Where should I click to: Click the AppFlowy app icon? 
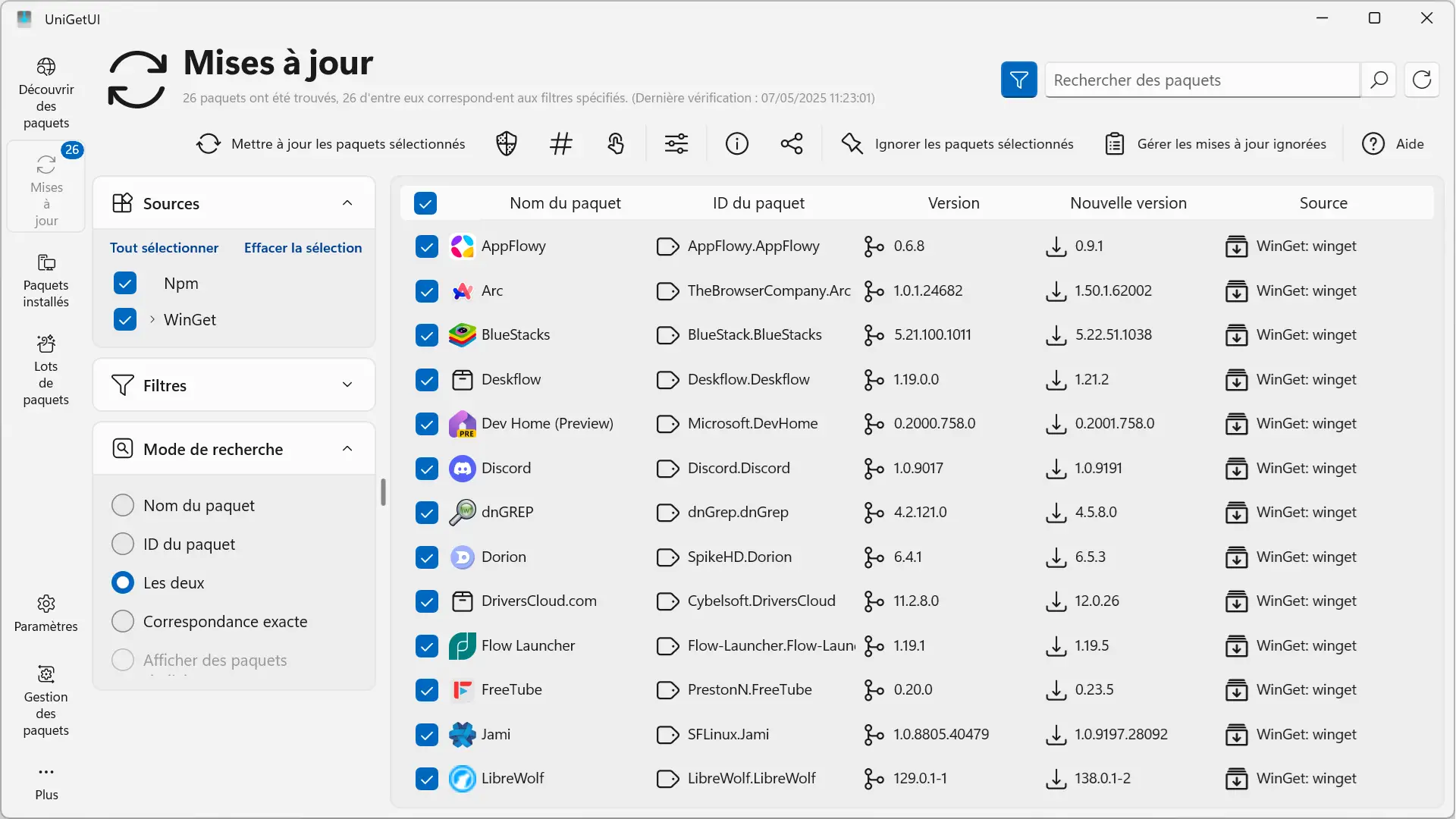(463, 246)
